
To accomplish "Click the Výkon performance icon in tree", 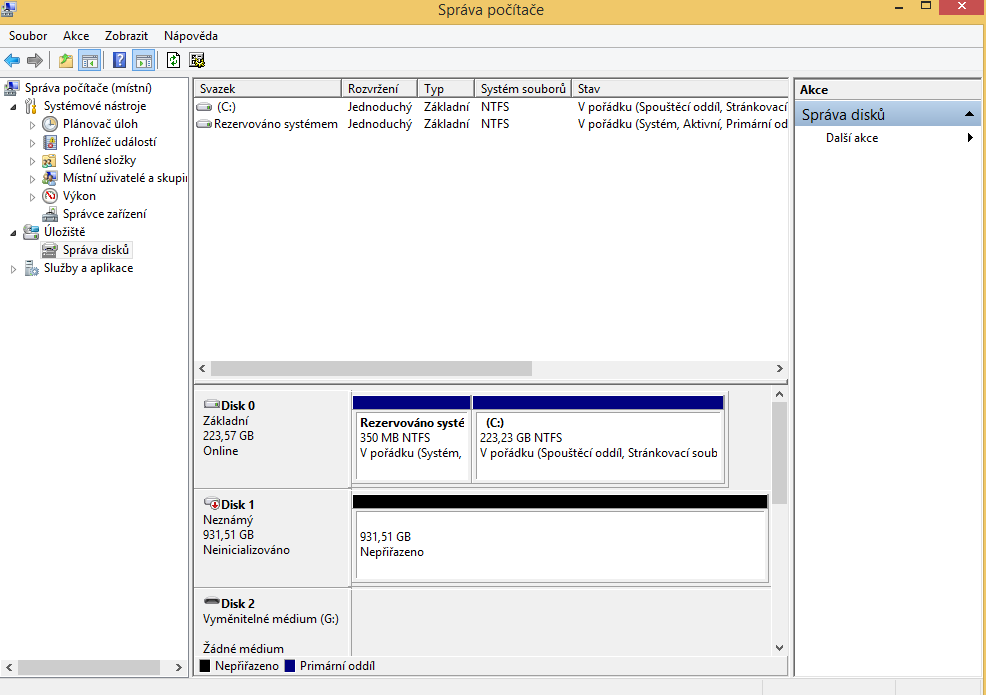I will click(x=50, y=196).
